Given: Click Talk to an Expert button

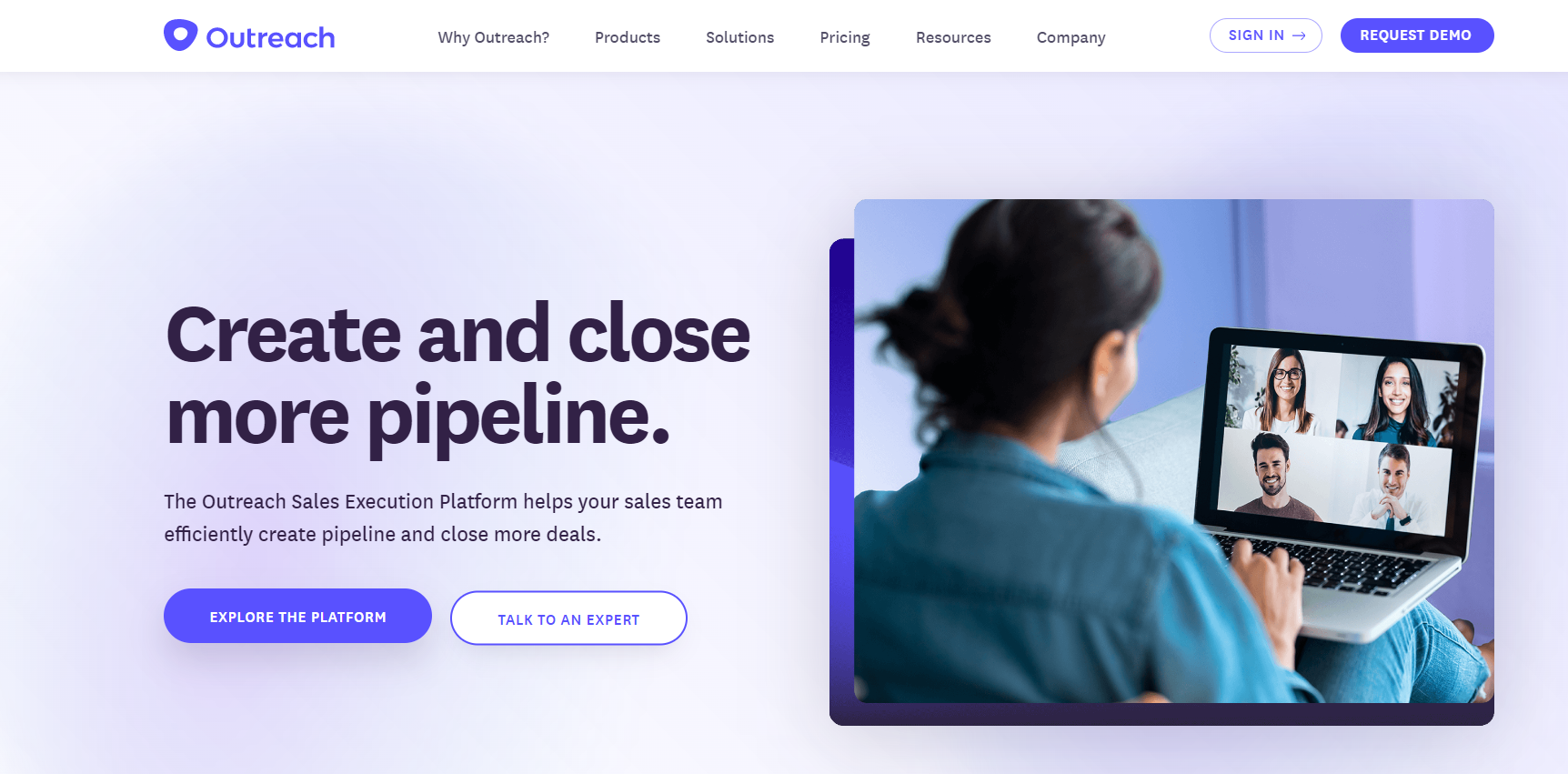Looking at the screenshot, I should click(x=568, y=618).
